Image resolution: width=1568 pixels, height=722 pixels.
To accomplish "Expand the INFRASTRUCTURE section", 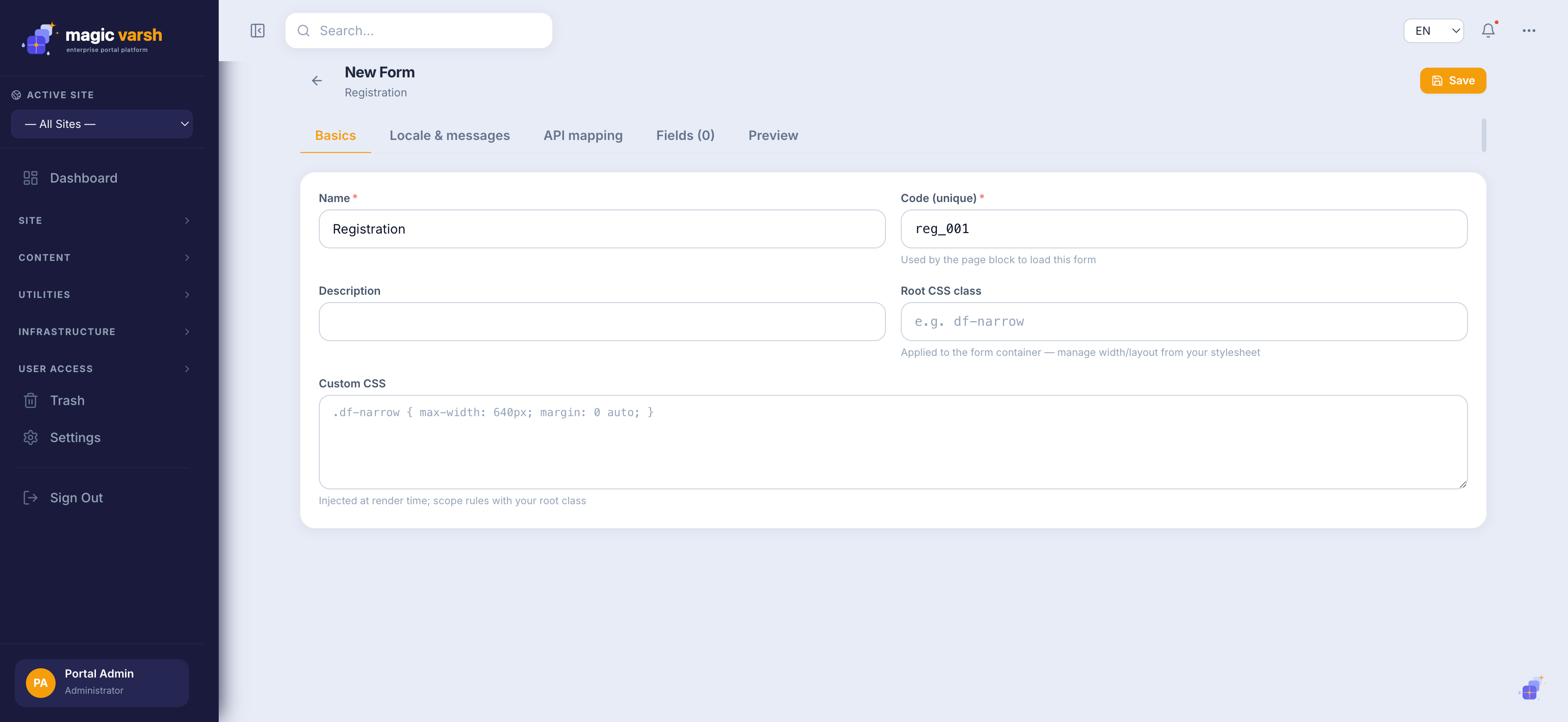I will click(103, 332).
